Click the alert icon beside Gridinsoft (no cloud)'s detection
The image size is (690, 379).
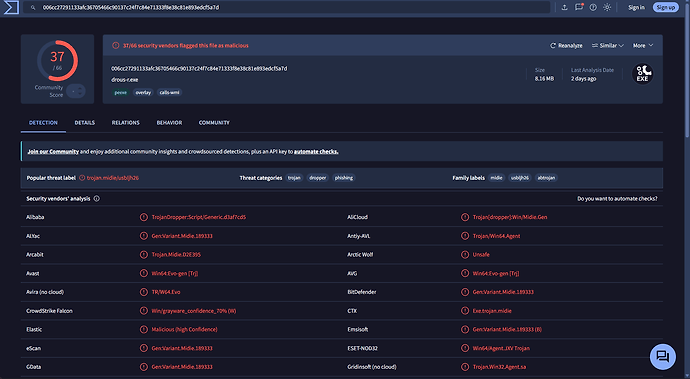[x=465, y=367]
